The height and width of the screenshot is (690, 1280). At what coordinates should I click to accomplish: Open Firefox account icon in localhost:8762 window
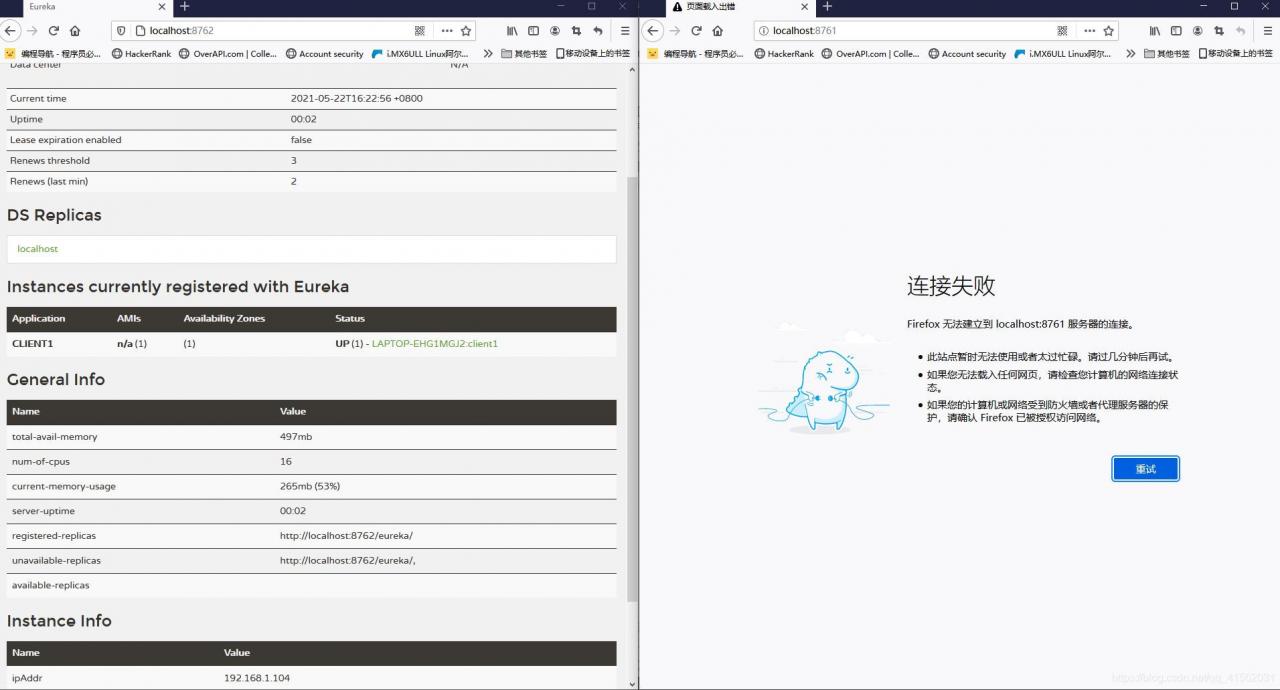[x=555, y=31]
